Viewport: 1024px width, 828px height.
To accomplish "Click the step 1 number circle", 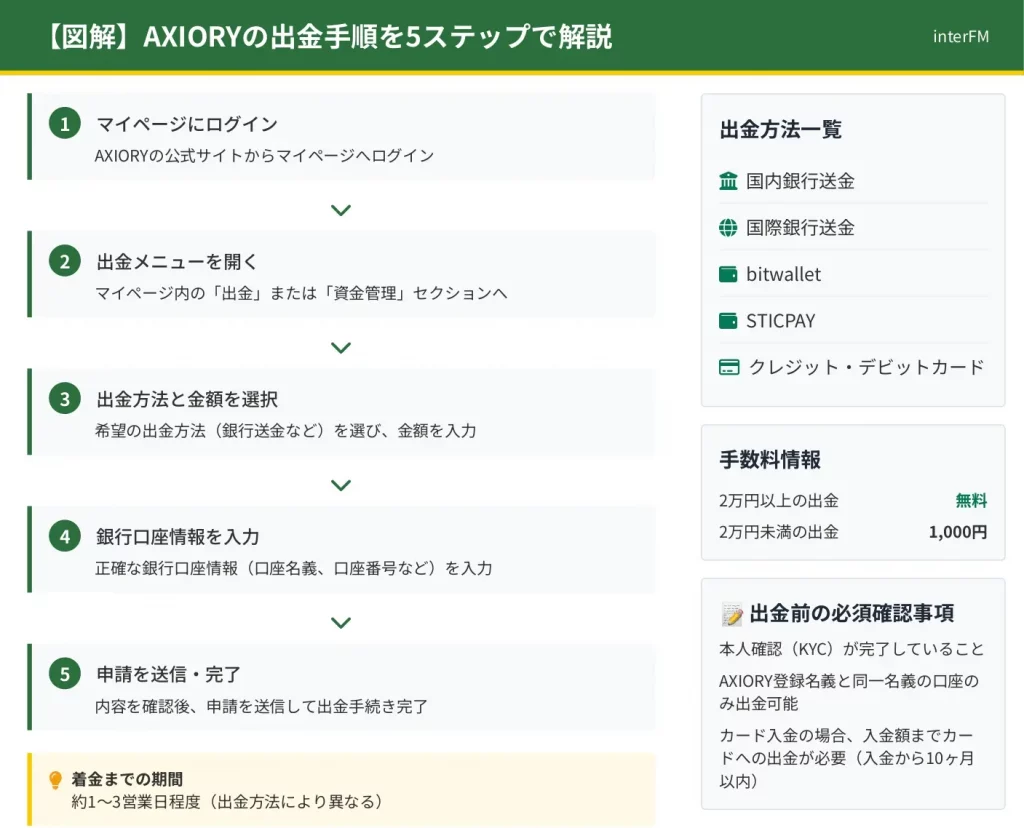I will pos(65,124).
